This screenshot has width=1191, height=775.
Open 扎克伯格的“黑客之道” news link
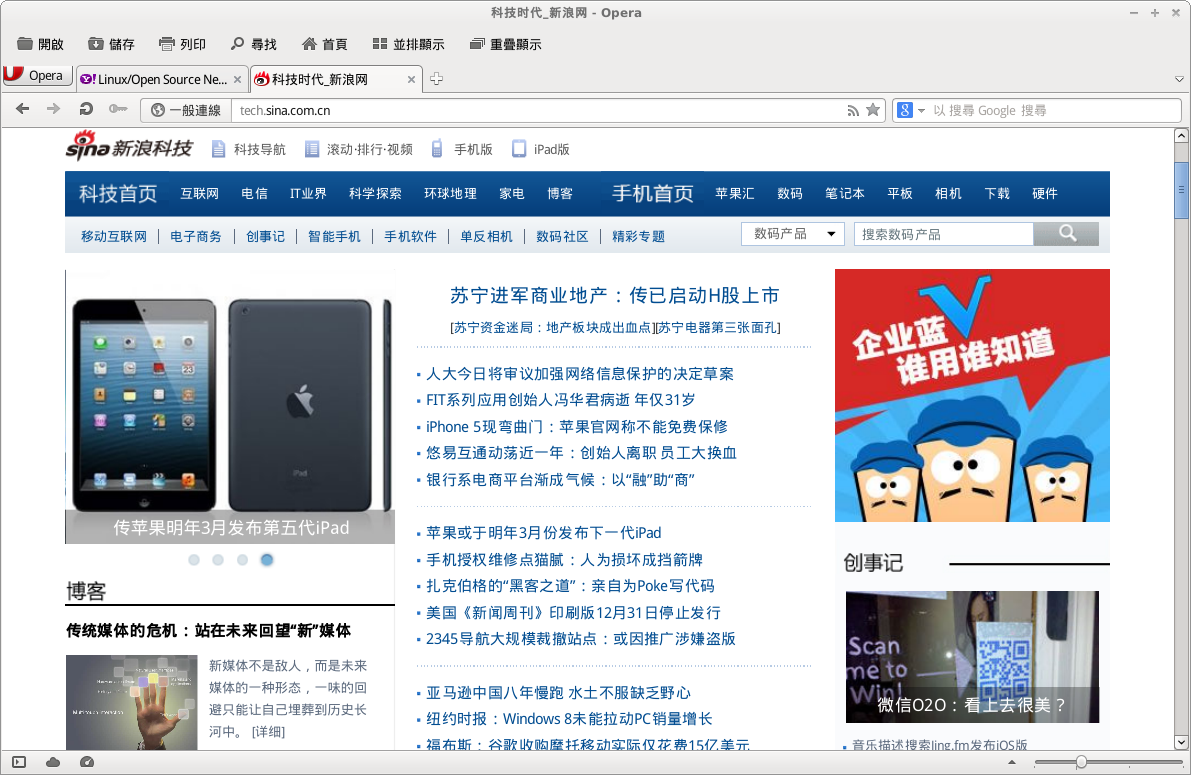coord(570,586)
